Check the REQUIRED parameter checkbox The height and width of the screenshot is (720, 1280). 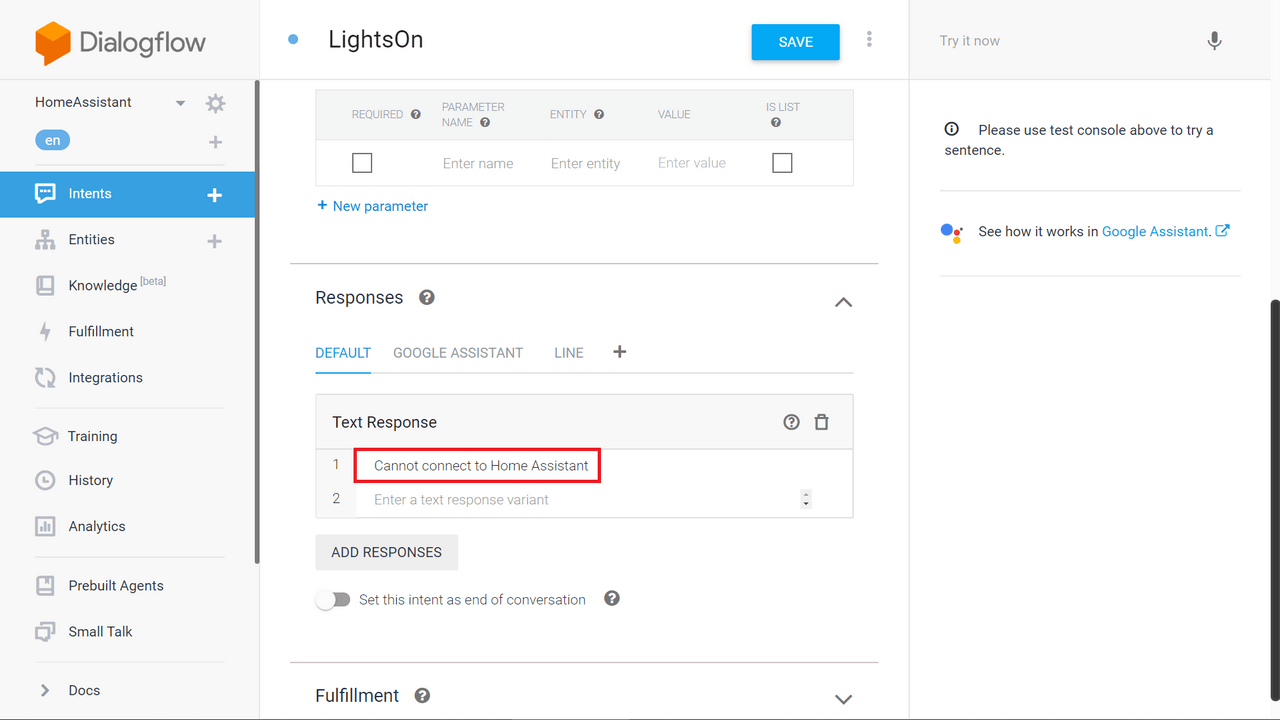[x=362, y=163]
